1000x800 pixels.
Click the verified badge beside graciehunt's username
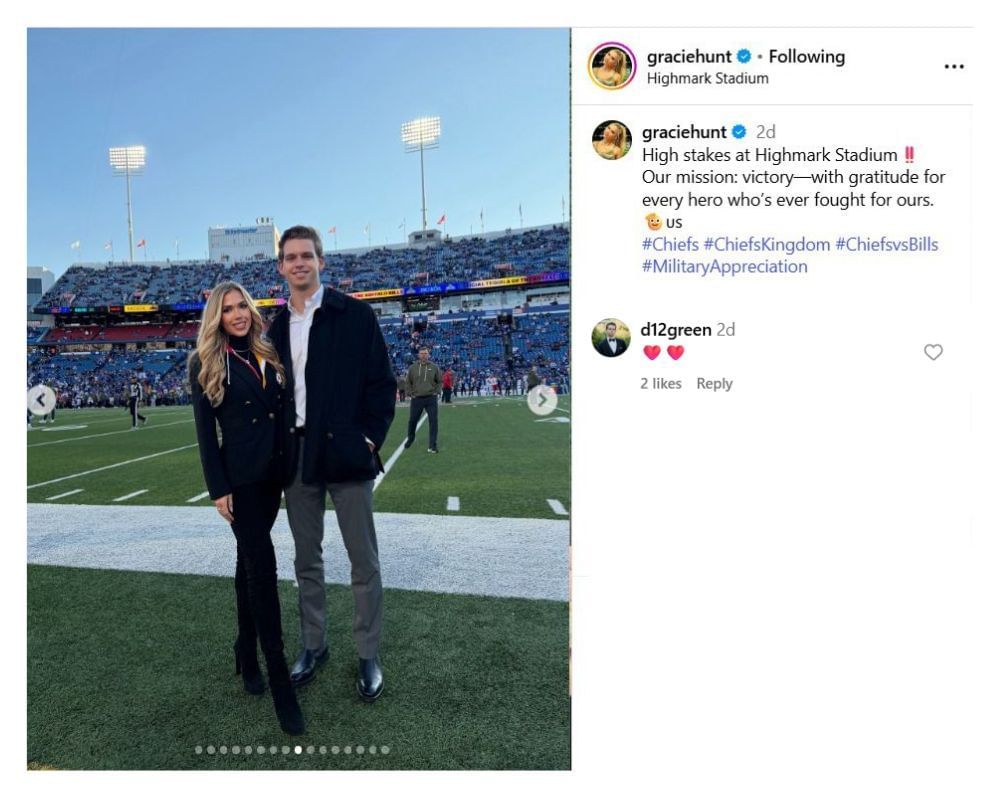point(742,56)
